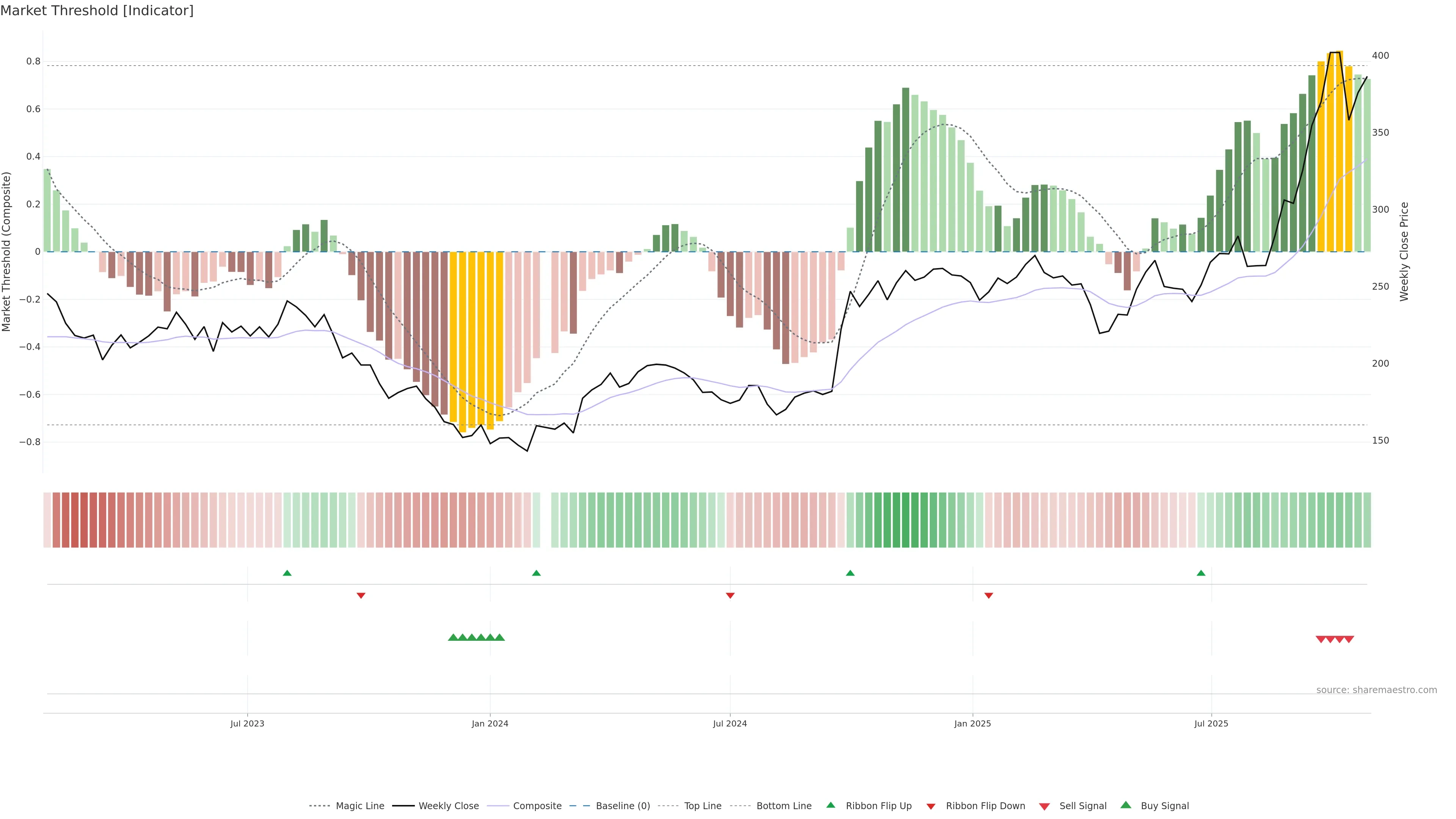Toggle the Weekly Close legend entry
Screen dimensions: 1456x819
pos(448,806)
